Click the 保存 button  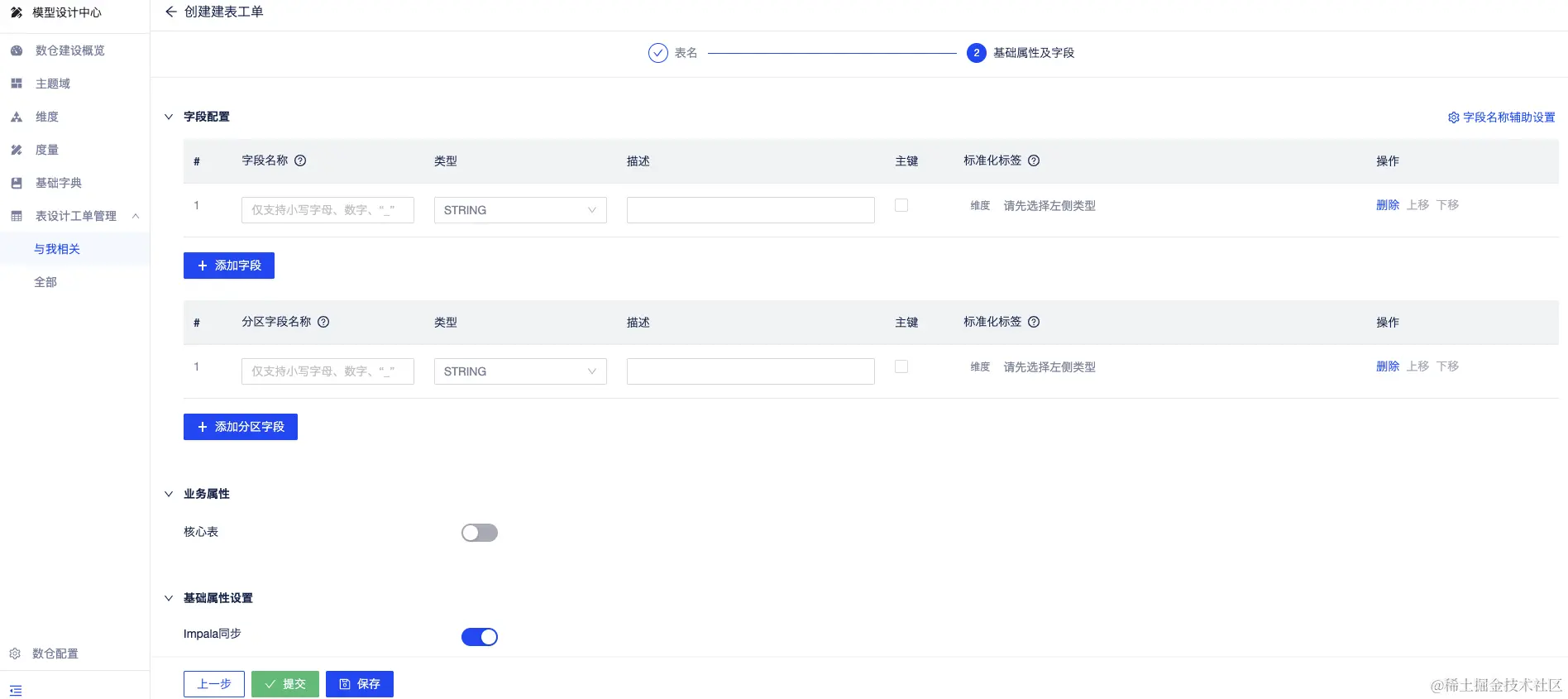tap(360, 684)
